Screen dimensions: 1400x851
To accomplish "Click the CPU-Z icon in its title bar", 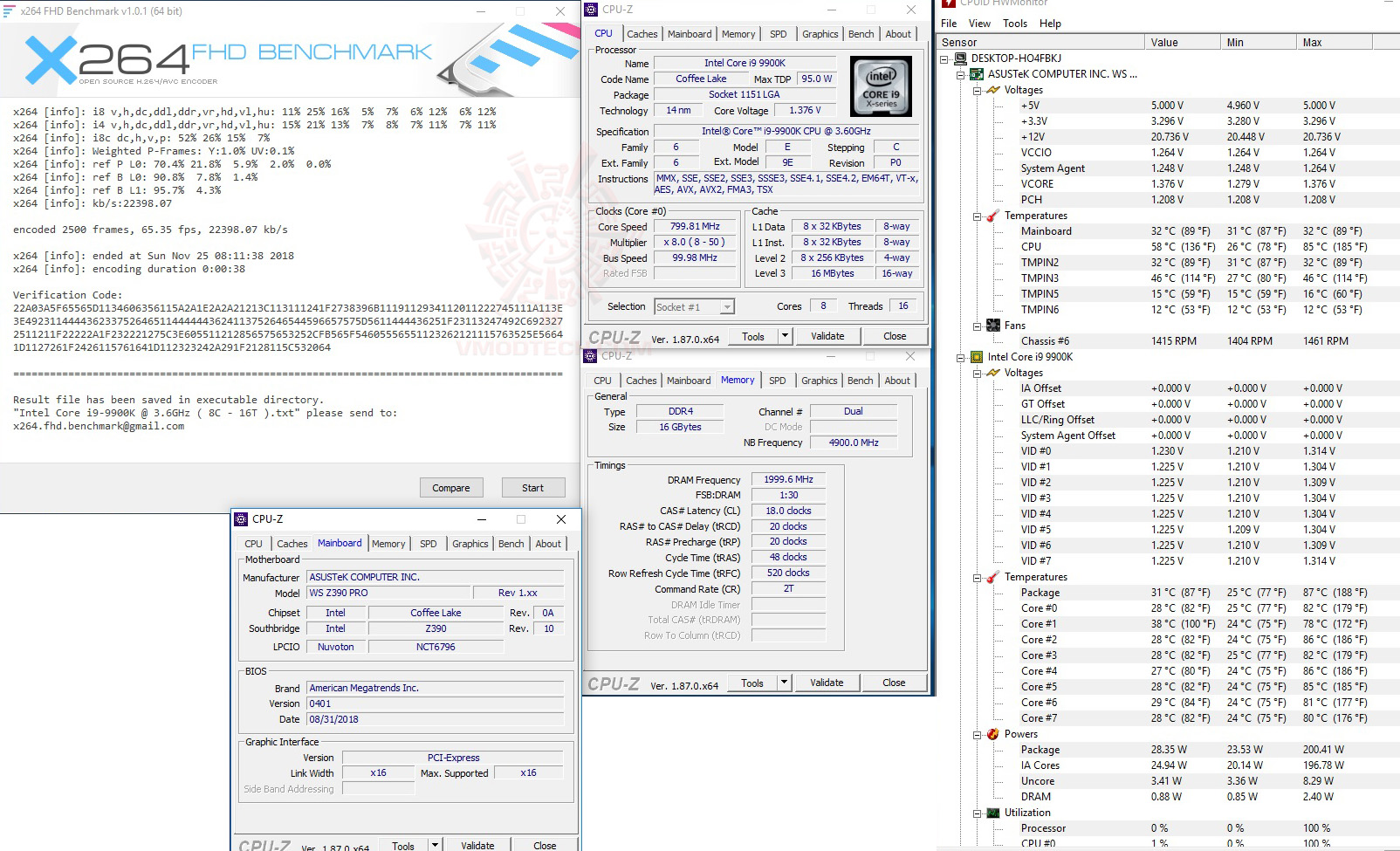I will click(x=590, y=10).
